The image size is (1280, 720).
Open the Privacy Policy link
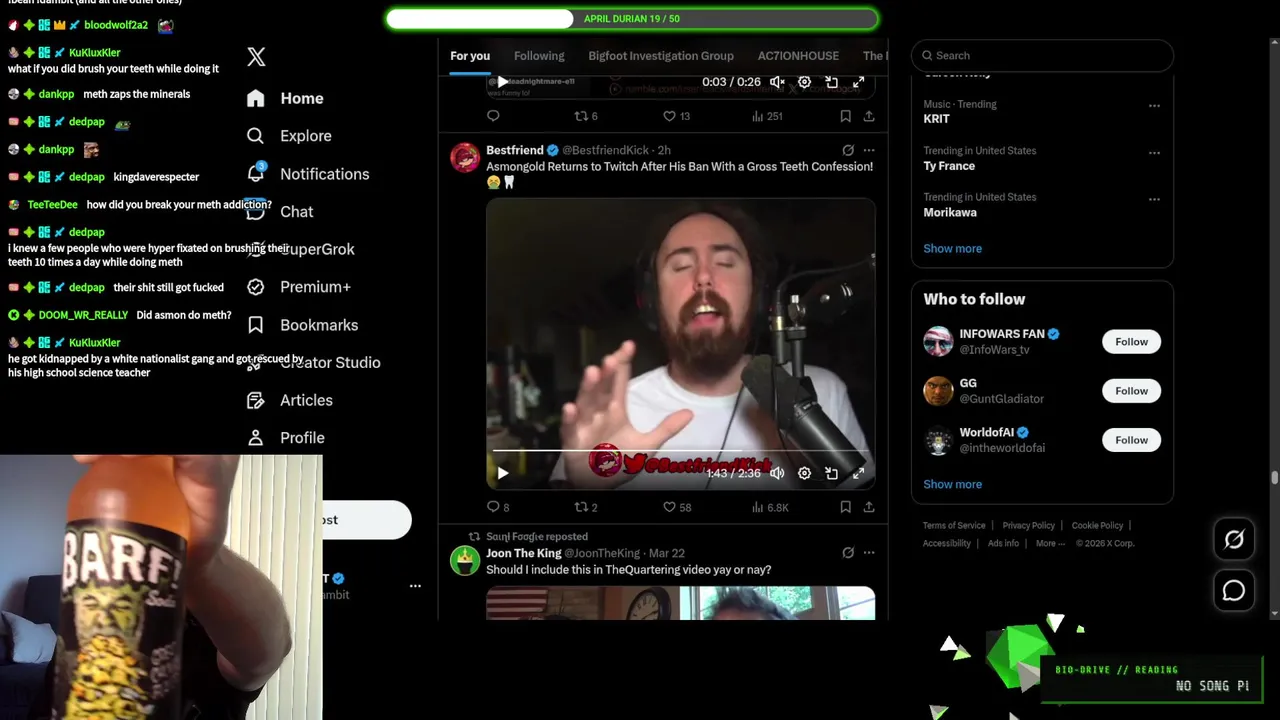[x=1028, y=525]
